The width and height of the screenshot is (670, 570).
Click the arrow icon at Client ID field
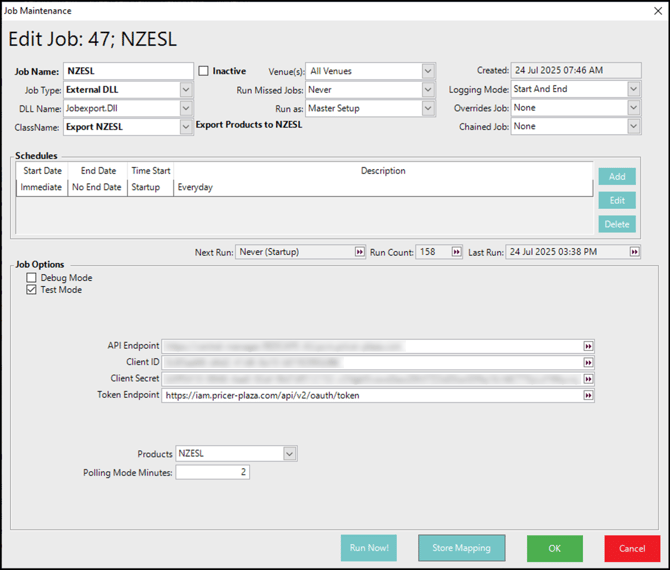588,362
